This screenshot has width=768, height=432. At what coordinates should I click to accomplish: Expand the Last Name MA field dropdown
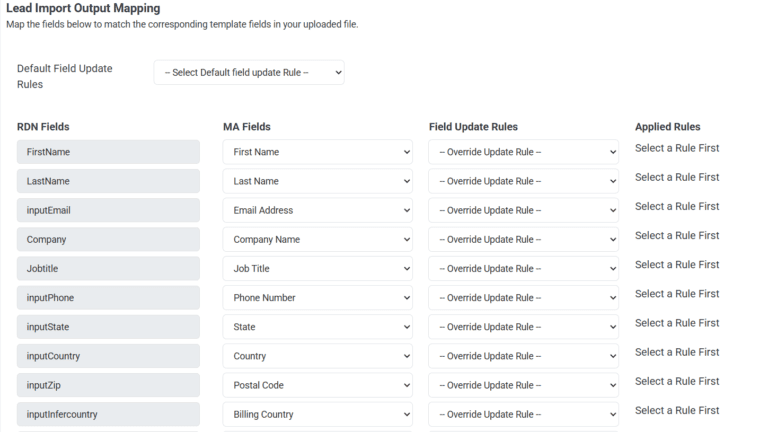pos(317,181)
